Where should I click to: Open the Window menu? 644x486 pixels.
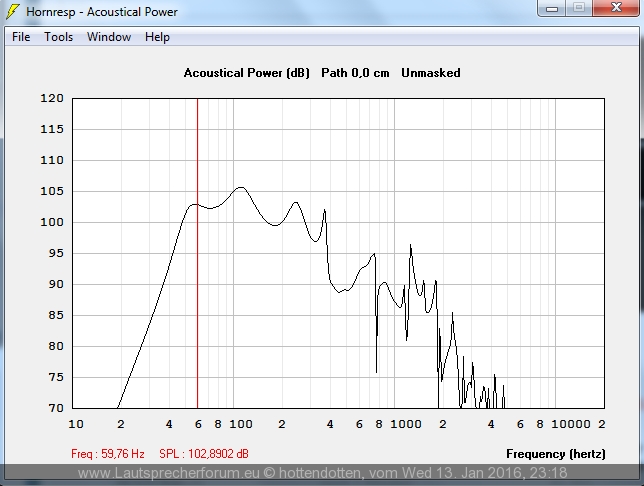(108, 37)
